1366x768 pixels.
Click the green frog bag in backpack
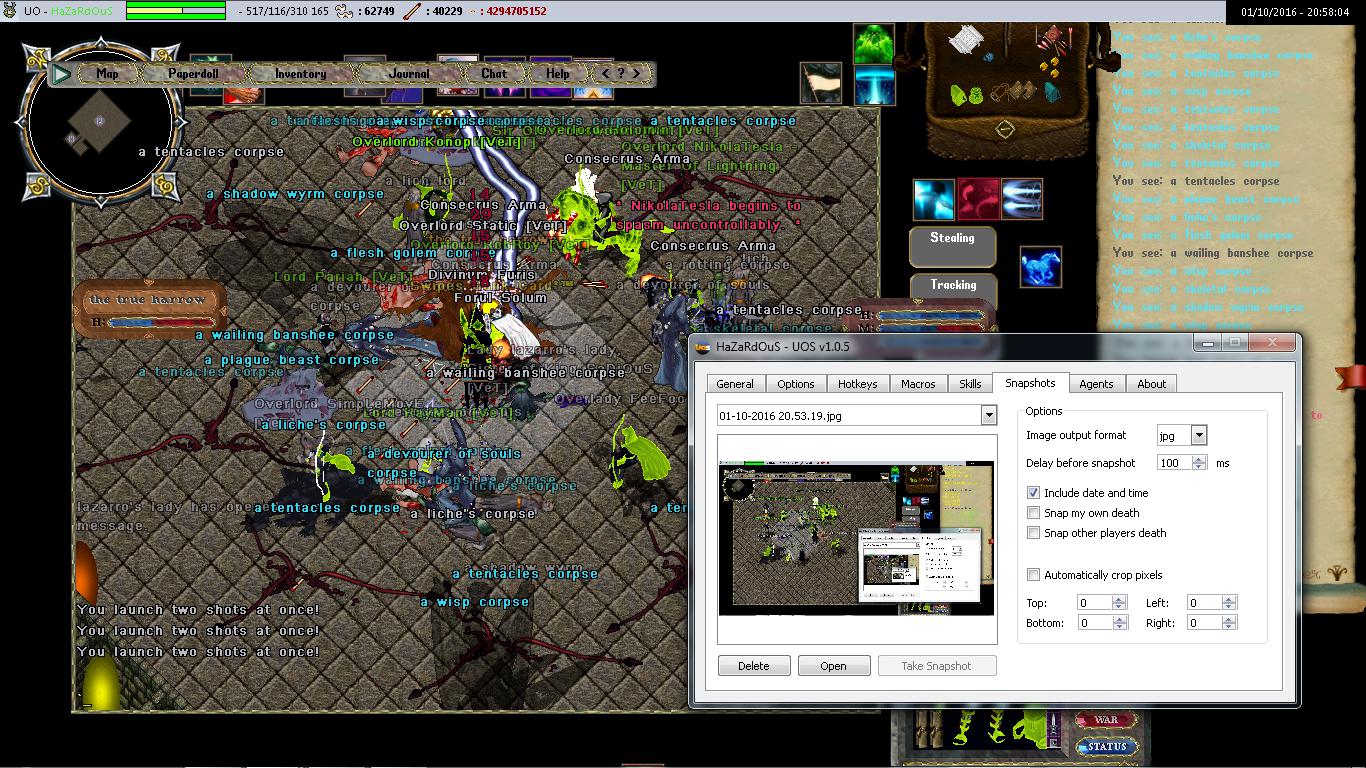point(977,93)
